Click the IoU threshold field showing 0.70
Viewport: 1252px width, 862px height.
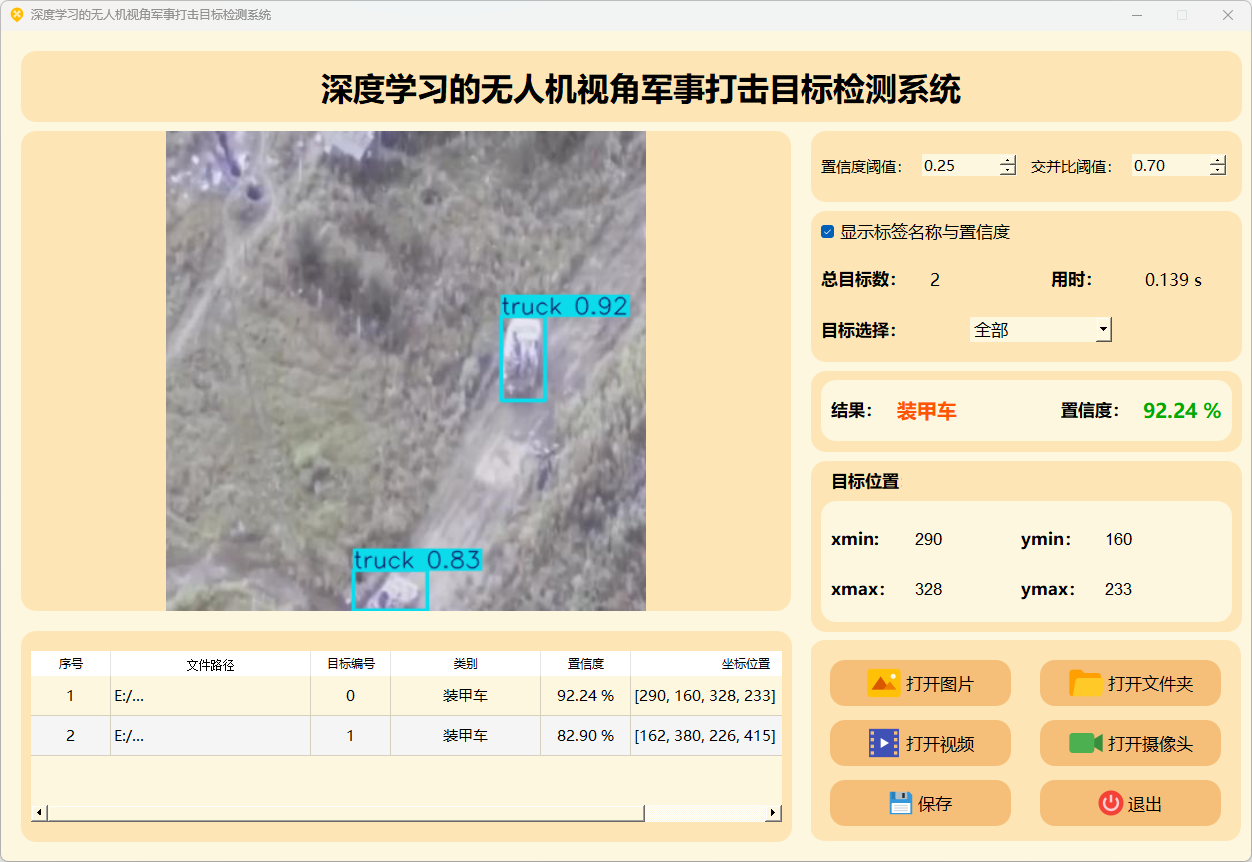click(1168, 166)
